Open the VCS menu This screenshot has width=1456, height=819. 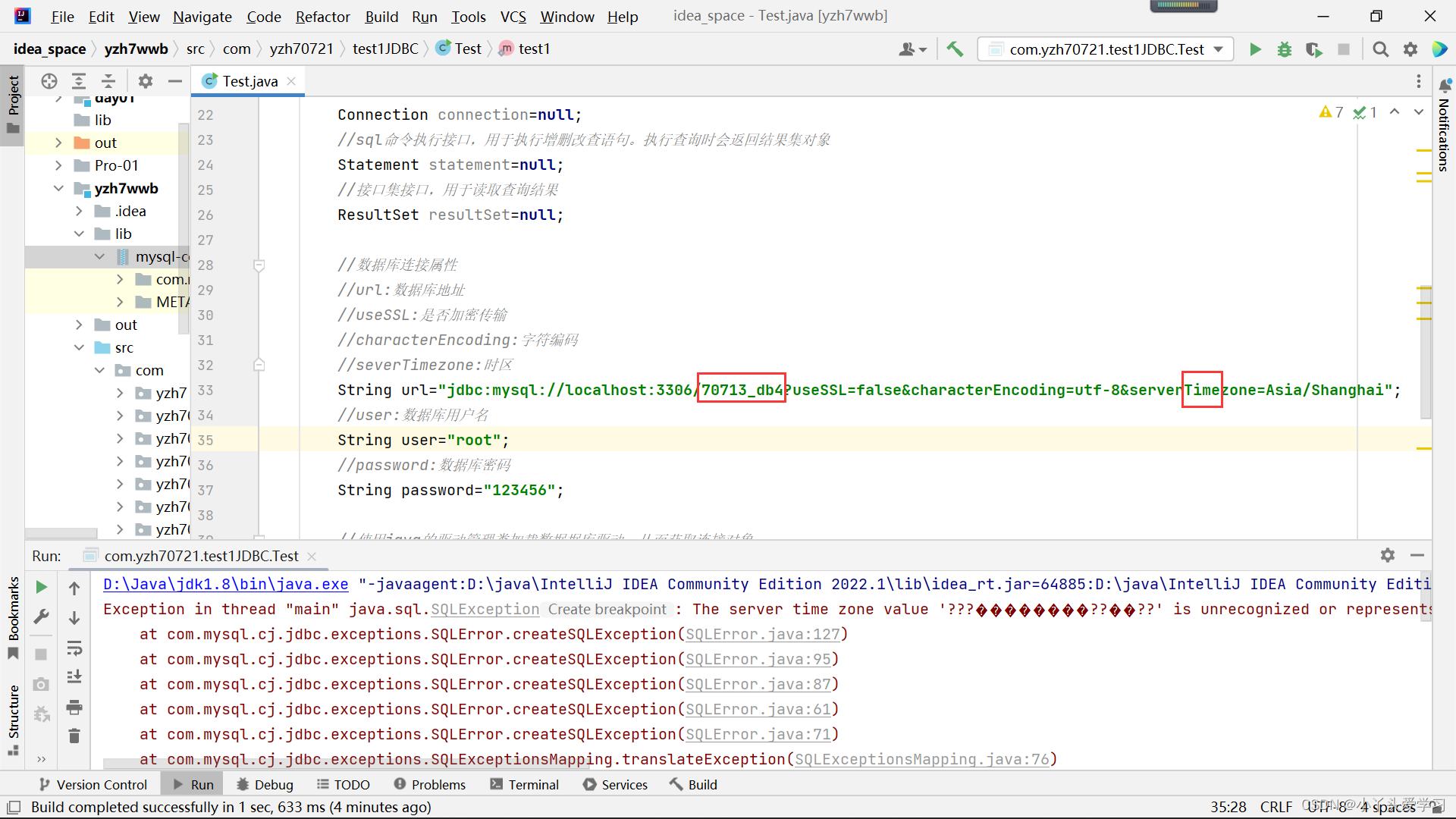point(513,17)
